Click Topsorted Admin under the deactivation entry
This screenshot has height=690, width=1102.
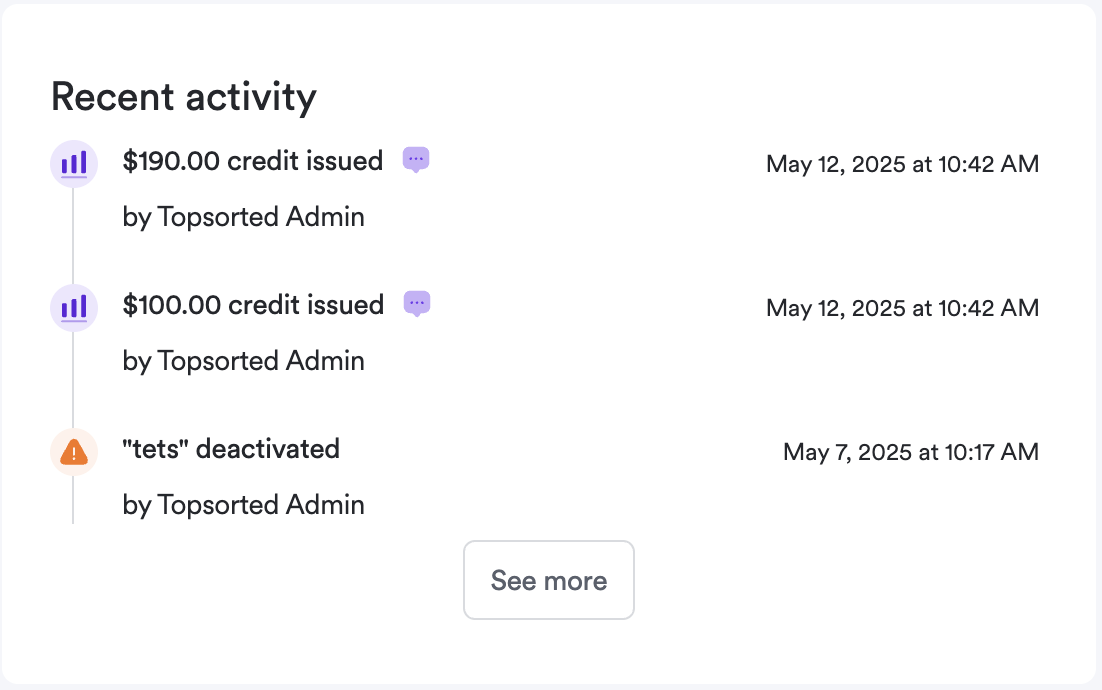point(243,505)
